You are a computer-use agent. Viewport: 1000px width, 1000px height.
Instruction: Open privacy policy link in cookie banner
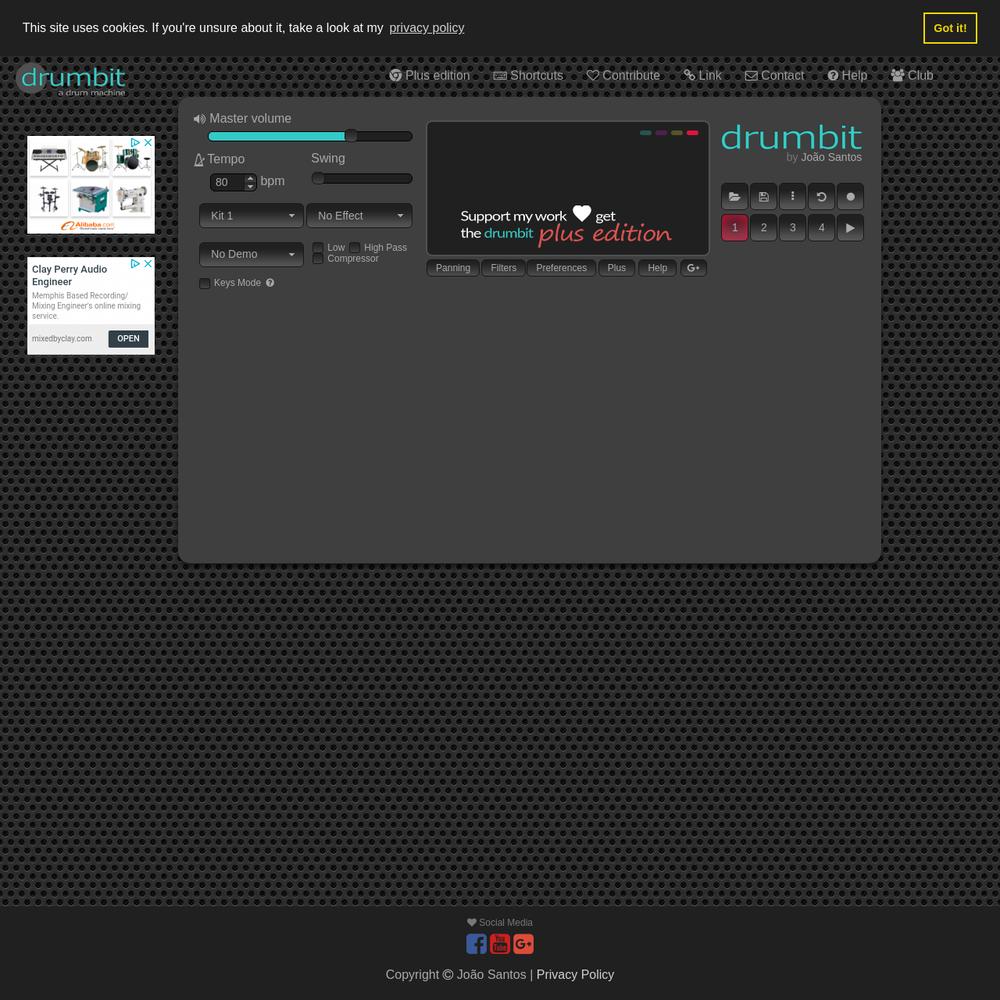point(427,28)
